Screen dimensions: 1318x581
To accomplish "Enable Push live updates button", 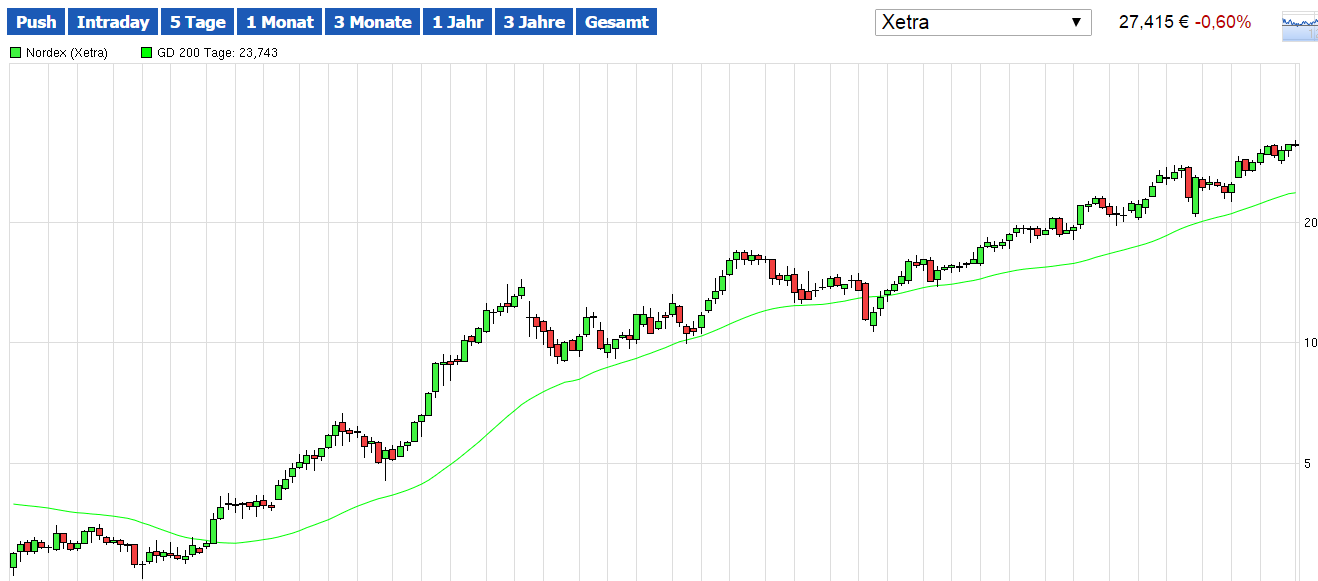I will coord(36,22).
